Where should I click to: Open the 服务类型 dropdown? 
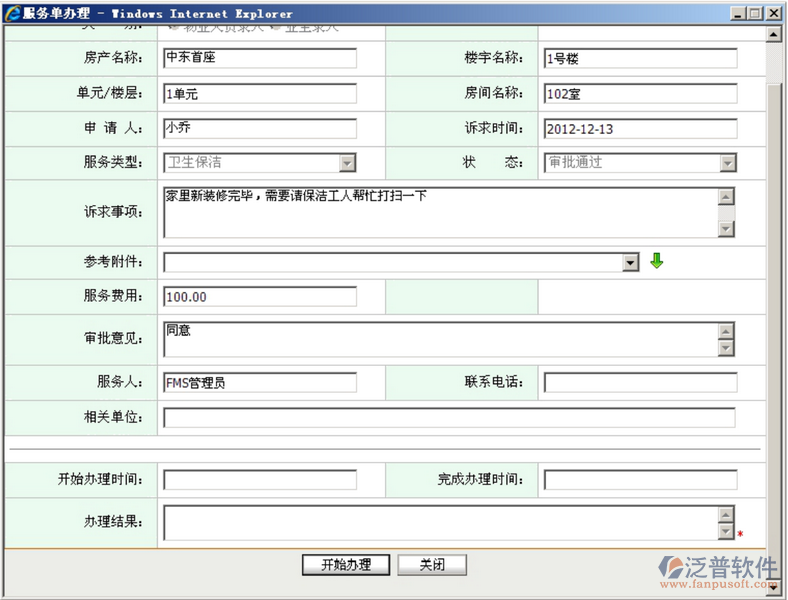click(x=347, y=163)
